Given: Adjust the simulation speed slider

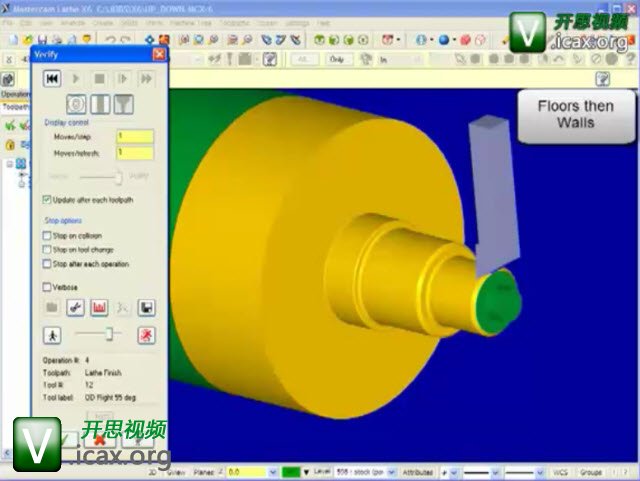Looking at the screenshot, I should tap(109, 334).
